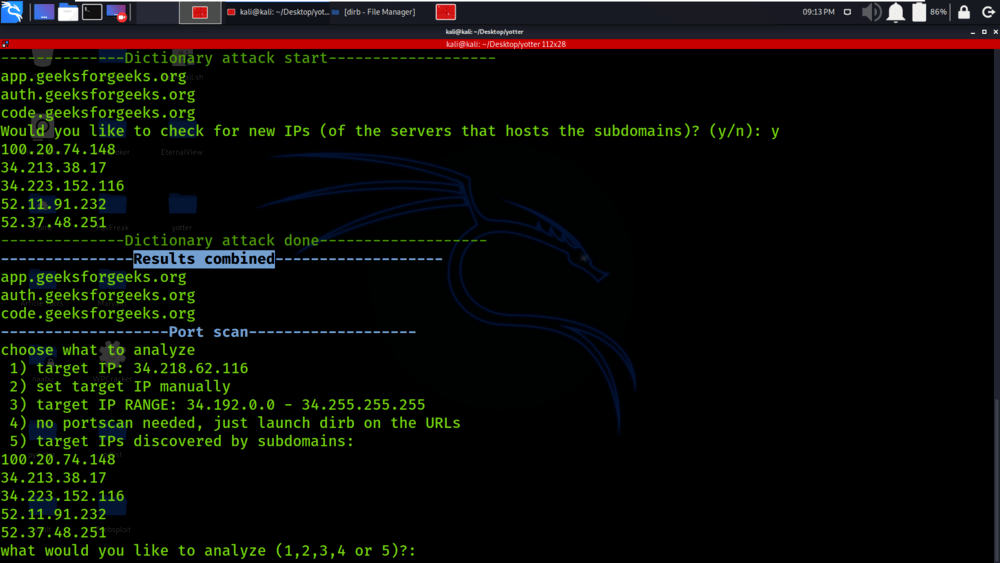Click the 'choose what to analyze' line
The image size is (1000, 563).
point(98,350)
